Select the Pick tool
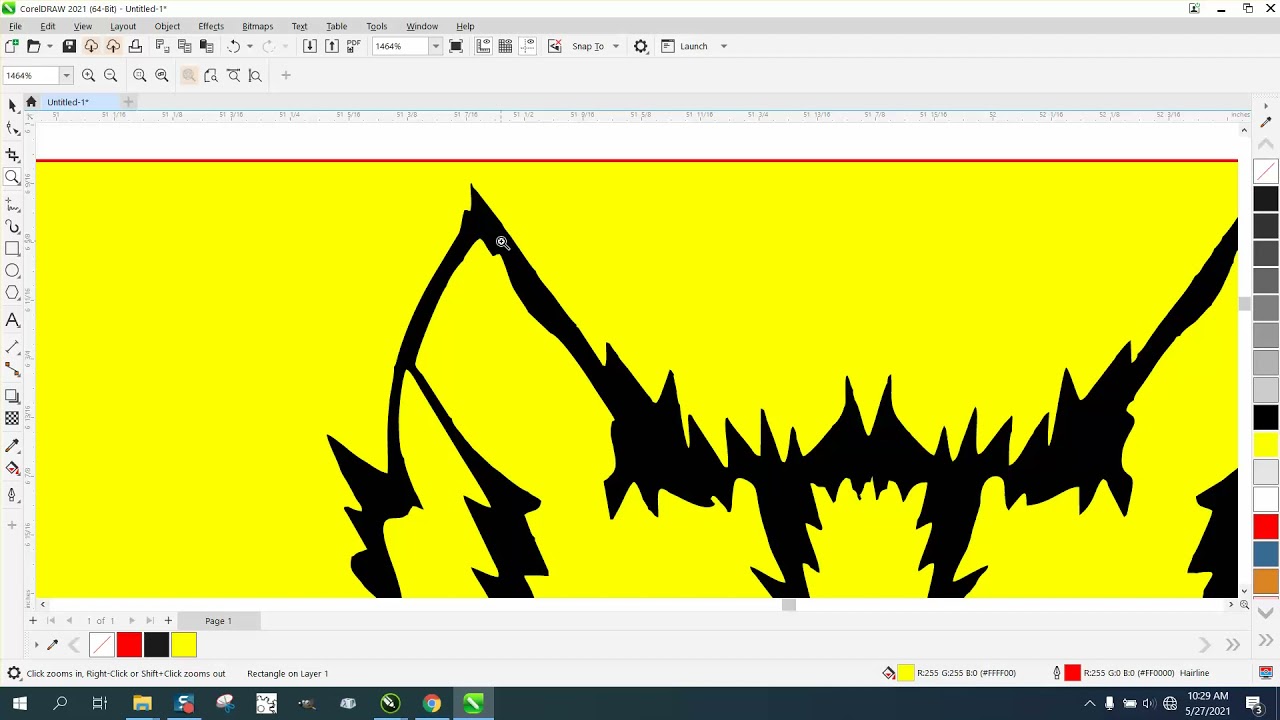The width and height of the screenshot is (1280, 720). (12, 106)
